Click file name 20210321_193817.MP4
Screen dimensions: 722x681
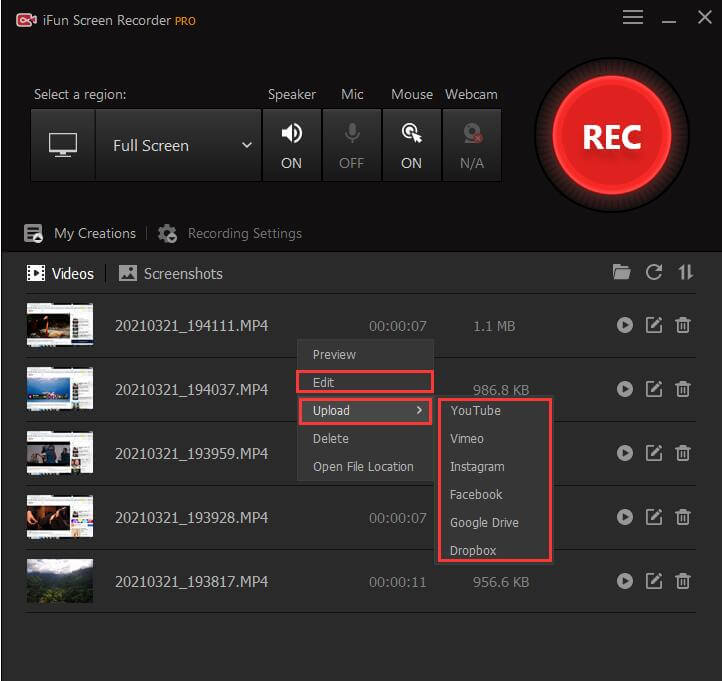tap(192, 582)
